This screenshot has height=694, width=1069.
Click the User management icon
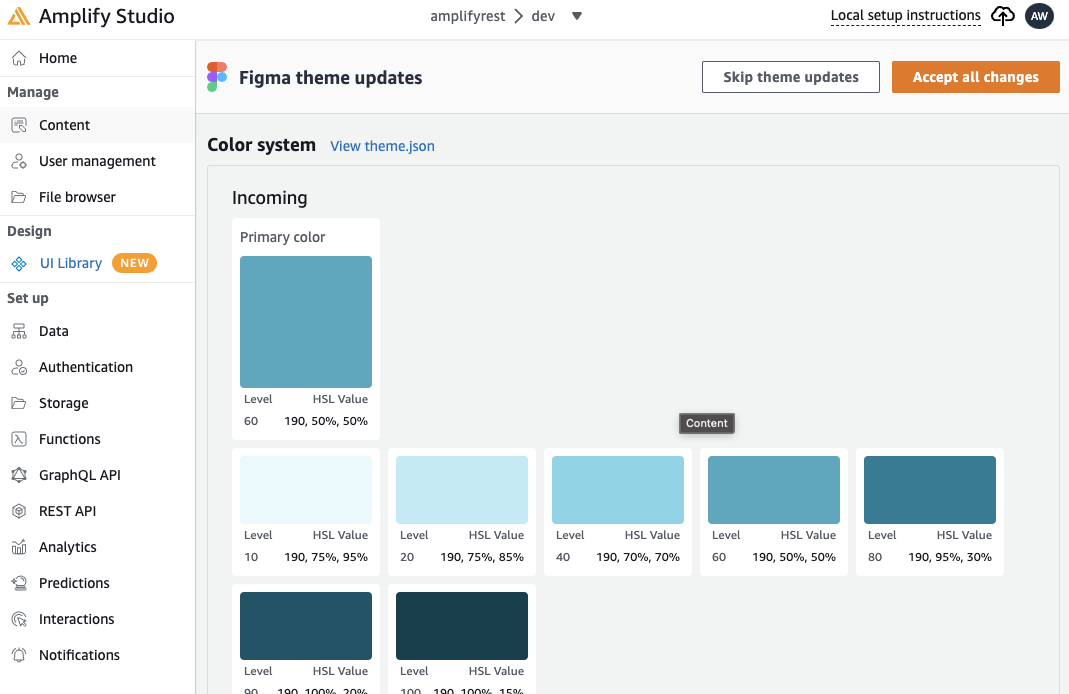coord(19,161)
